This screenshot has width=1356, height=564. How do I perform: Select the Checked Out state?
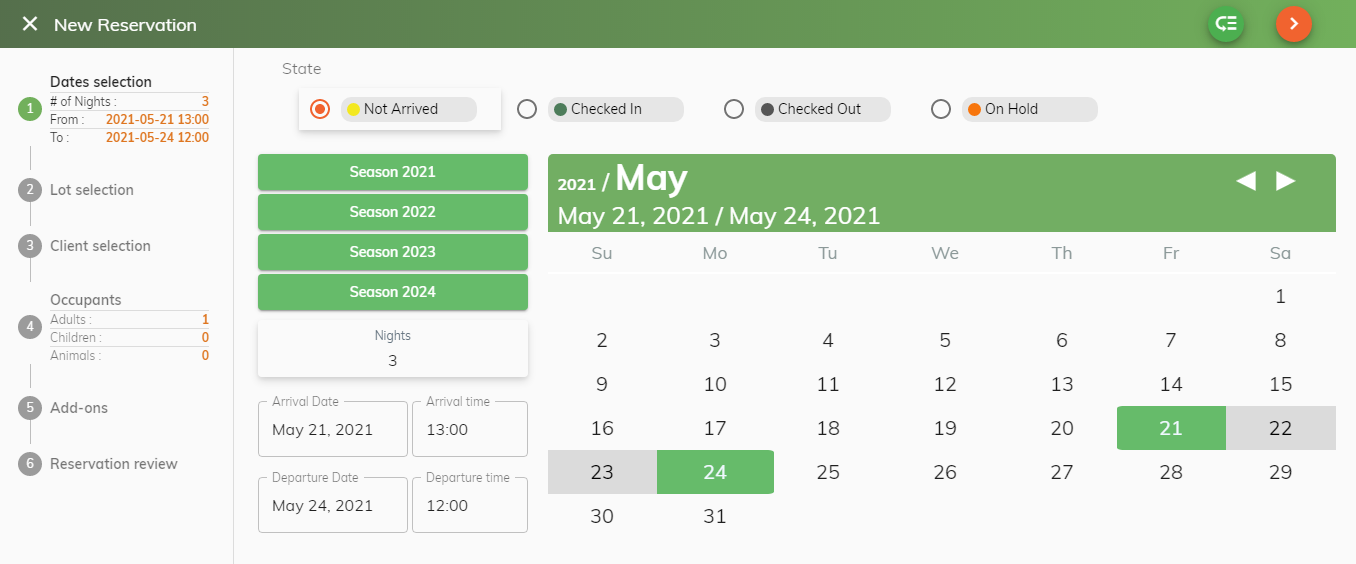[x=734, y=109]
